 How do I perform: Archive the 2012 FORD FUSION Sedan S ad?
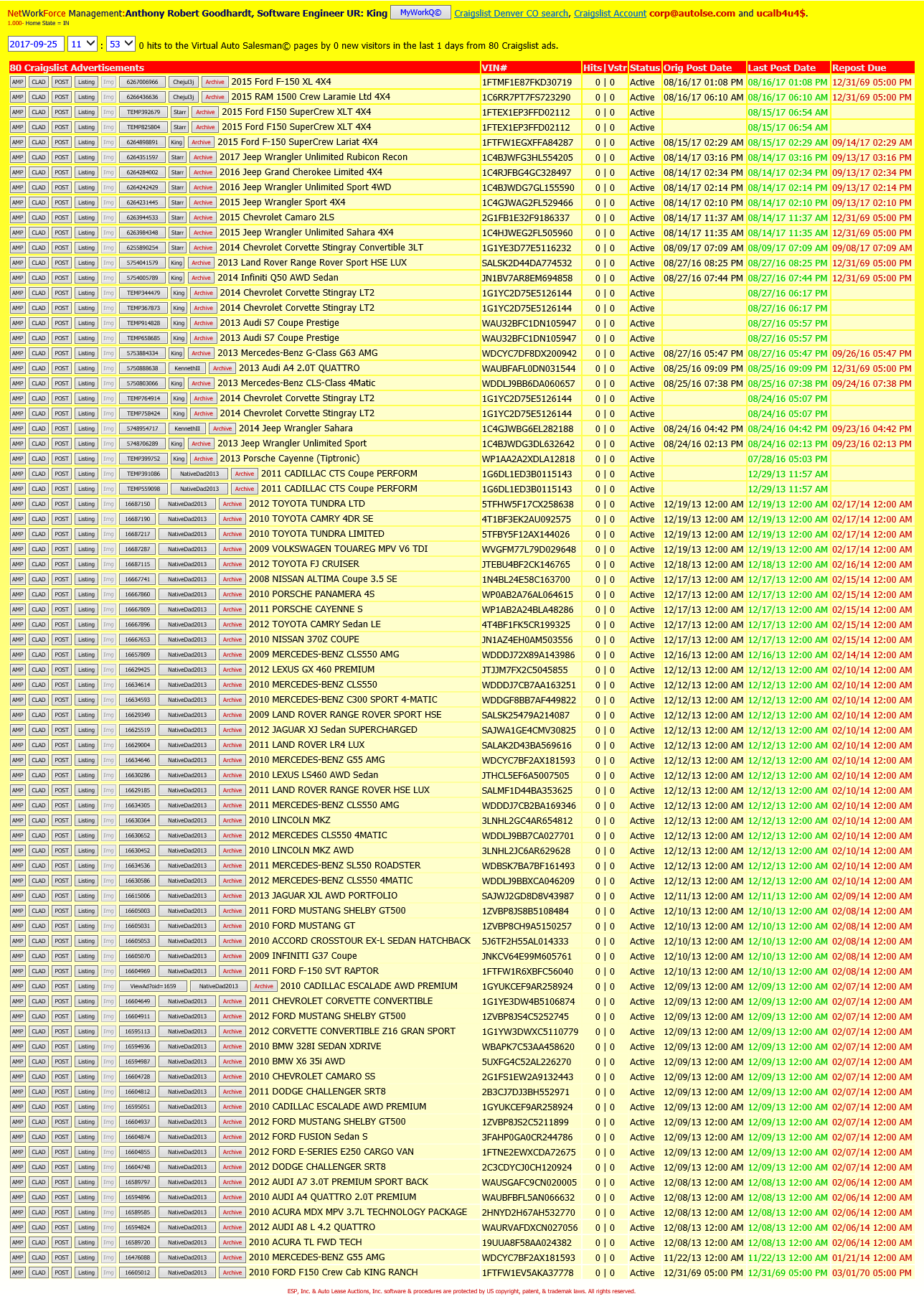(232, 1137)
